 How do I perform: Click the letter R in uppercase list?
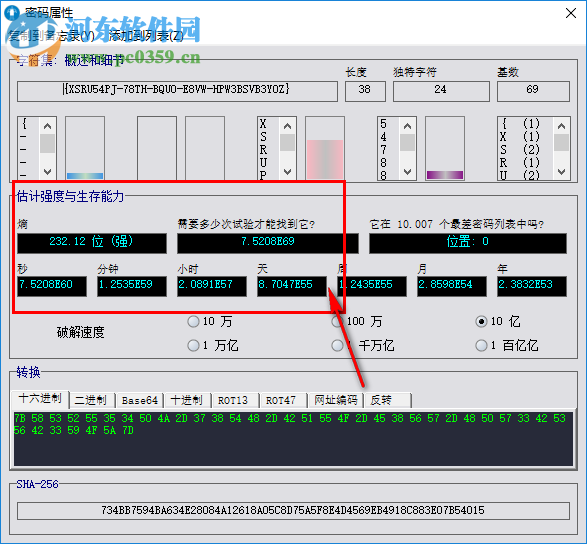(x=264, y=149)
